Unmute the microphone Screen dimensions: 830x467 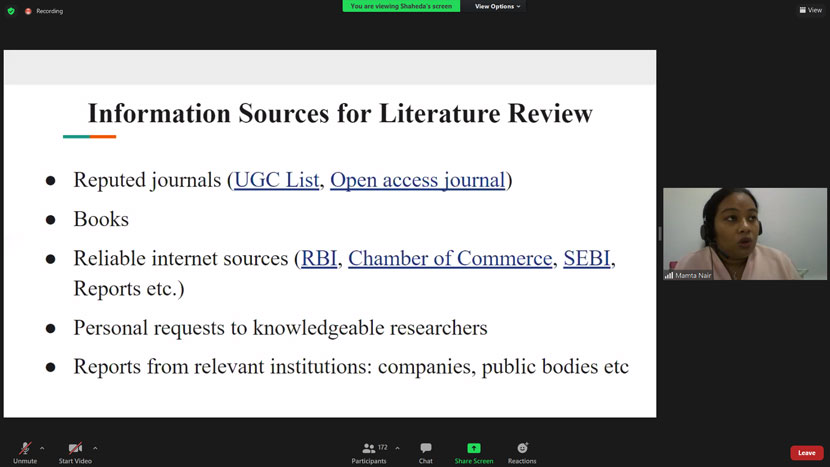[25, 449]
